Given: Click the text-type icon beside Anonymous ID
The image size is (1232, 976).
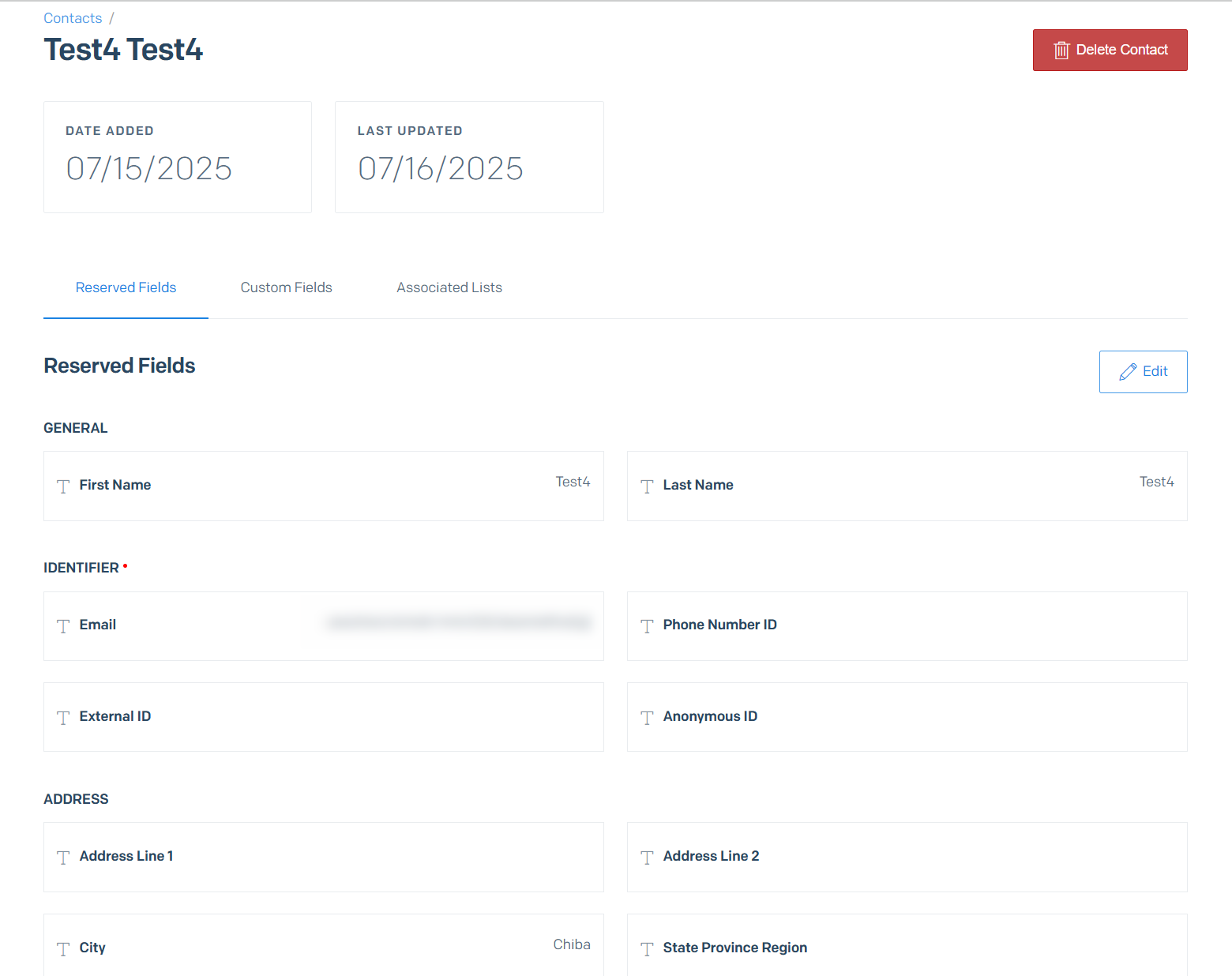Looking at the screenshot, I should 647,718.
